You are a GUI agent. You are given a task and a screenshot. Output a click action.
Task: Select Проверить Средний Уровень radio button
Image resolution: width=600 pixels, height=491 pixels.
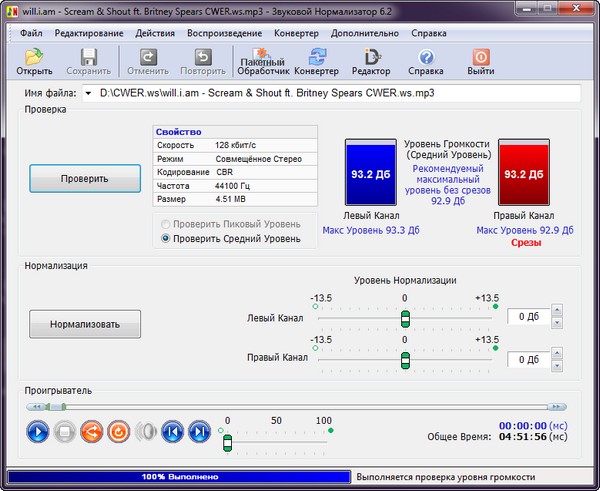(167, 239)
